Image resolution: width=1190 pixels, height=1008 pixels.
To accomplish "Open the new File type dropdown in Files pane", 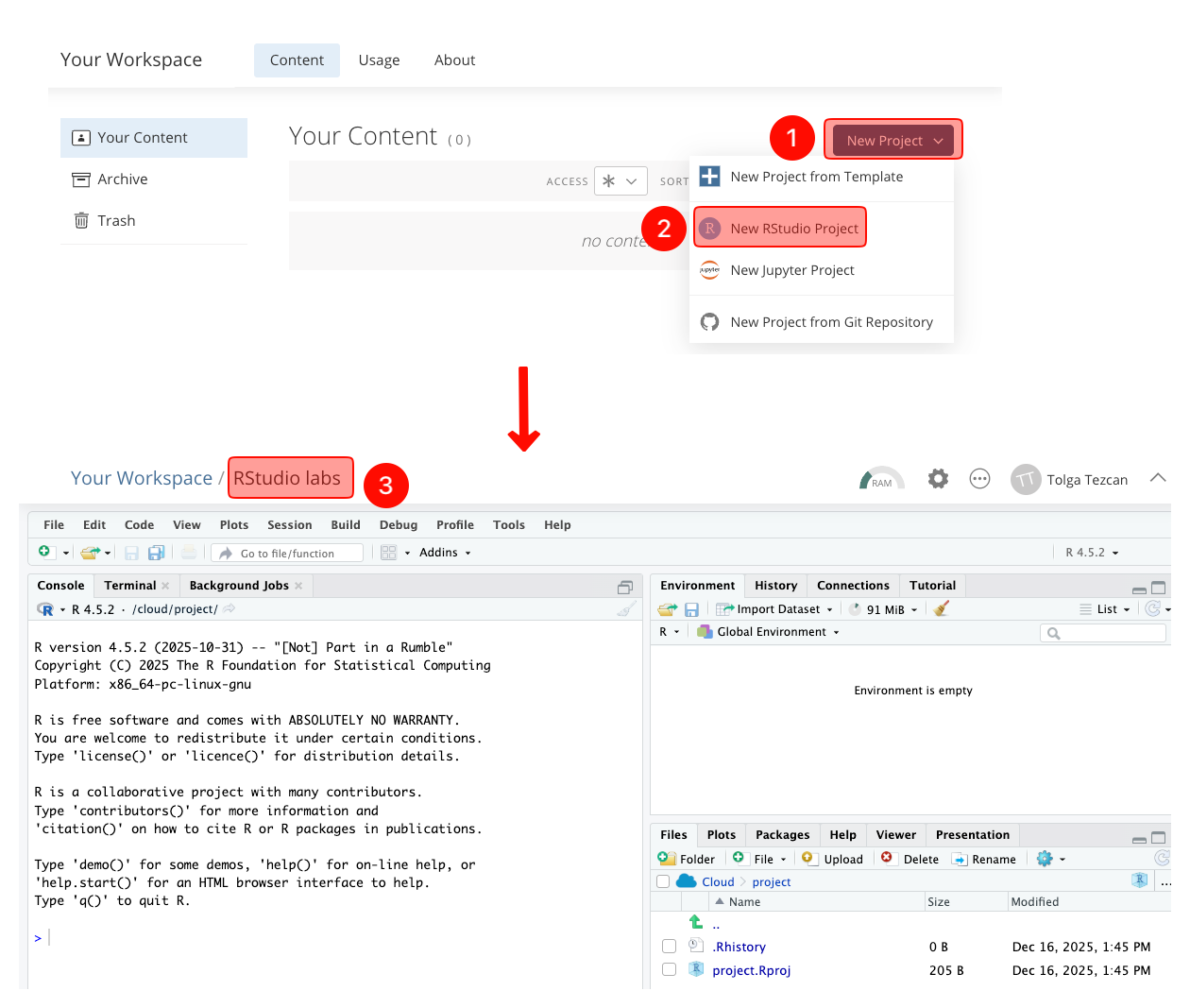I will click(x=759, y=859).
